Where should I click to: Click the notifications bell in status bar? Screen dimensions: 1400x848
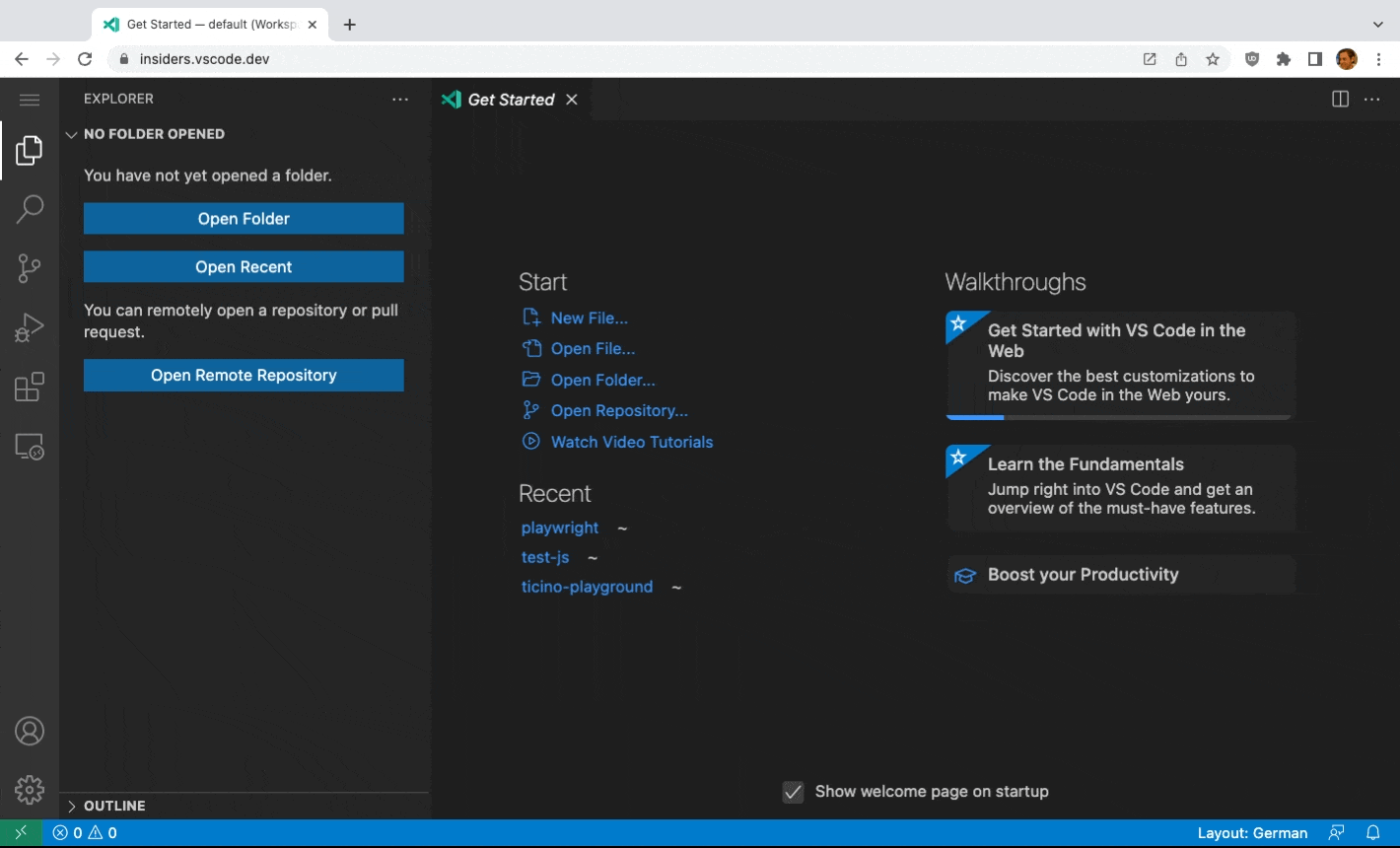click(x=1372, y=832)
